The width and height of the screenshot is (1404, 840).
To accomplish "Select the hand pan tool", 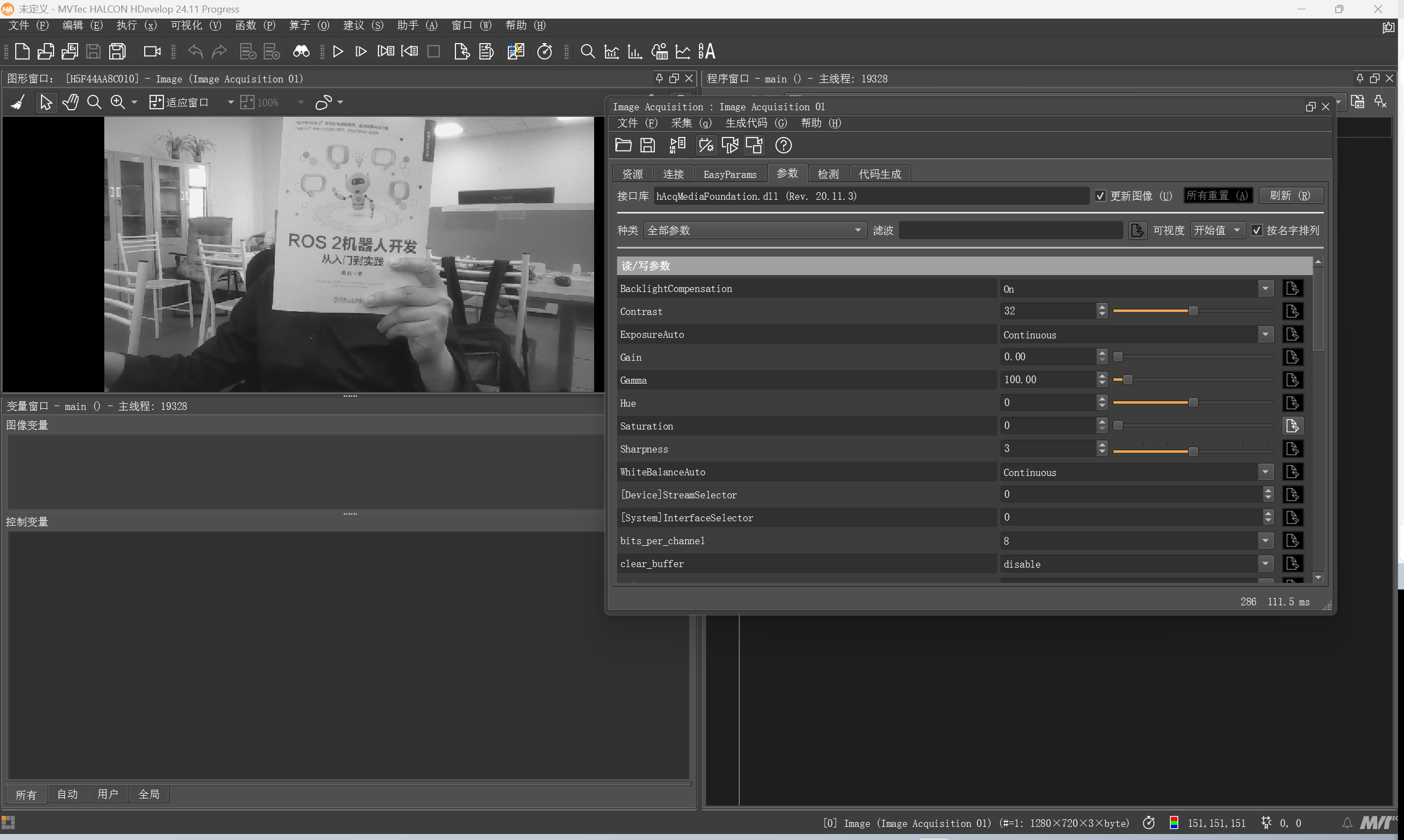I will 70,103.
